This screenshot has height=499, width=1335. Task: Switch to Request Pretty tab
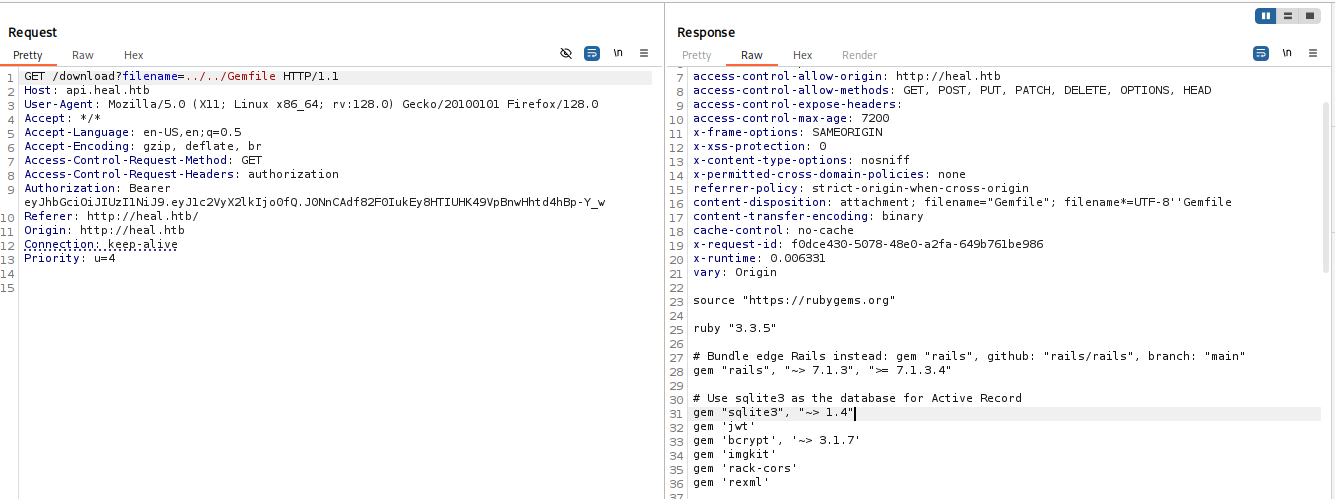pyautogui.click(x=28, y=55)
